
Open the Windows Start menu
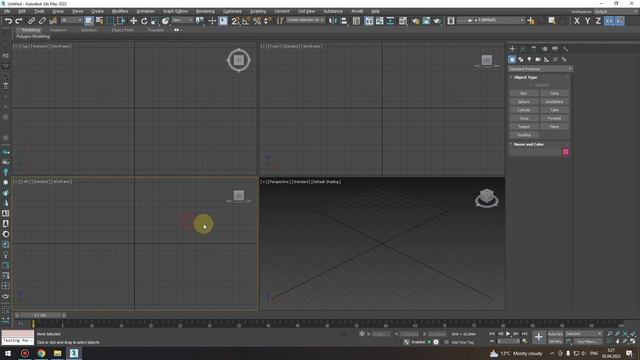pyautogui.click(x=8, y=353)
